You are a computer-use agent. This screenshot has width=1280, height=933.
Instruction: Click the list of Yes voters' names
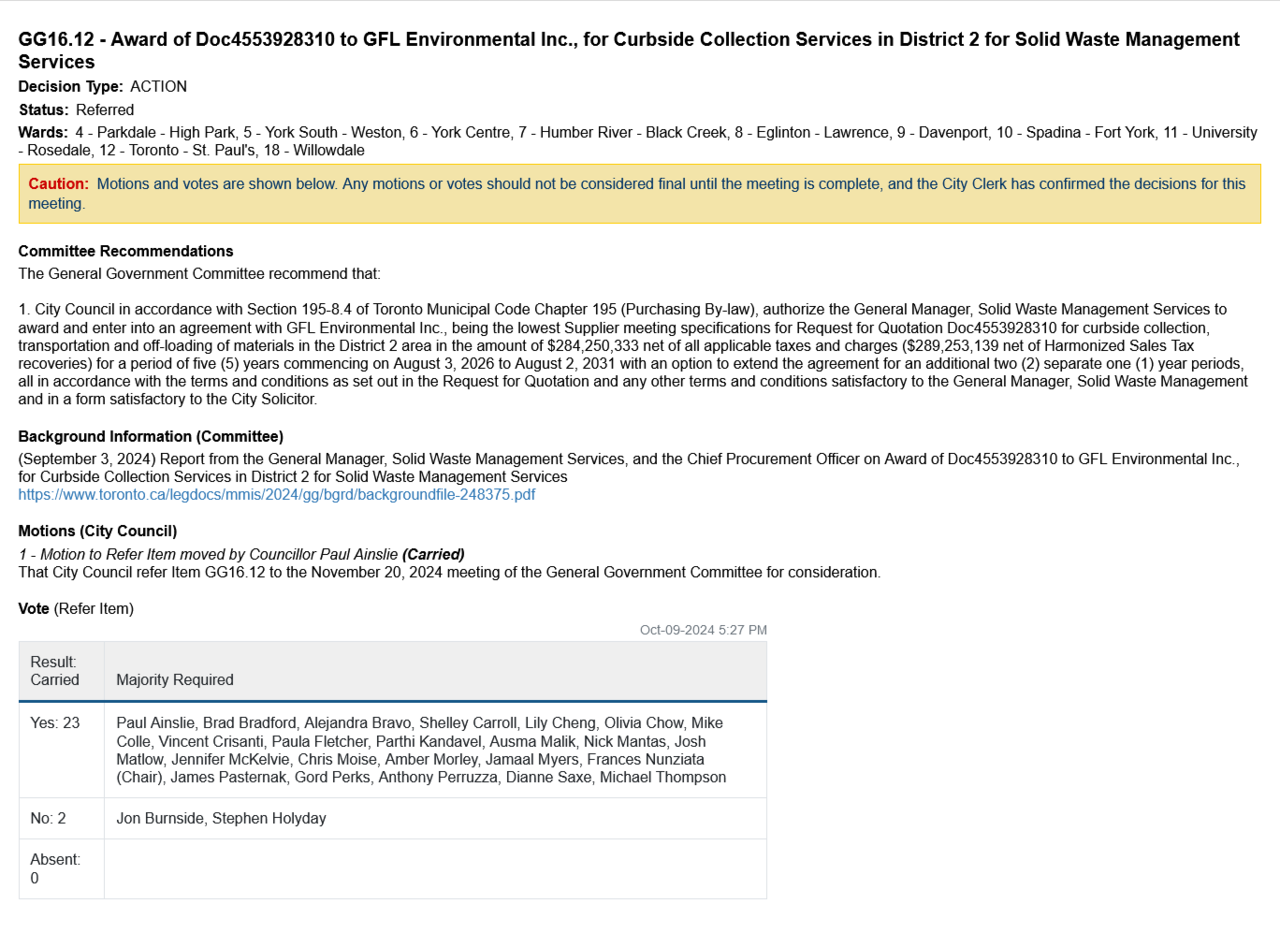coord(421,750)
